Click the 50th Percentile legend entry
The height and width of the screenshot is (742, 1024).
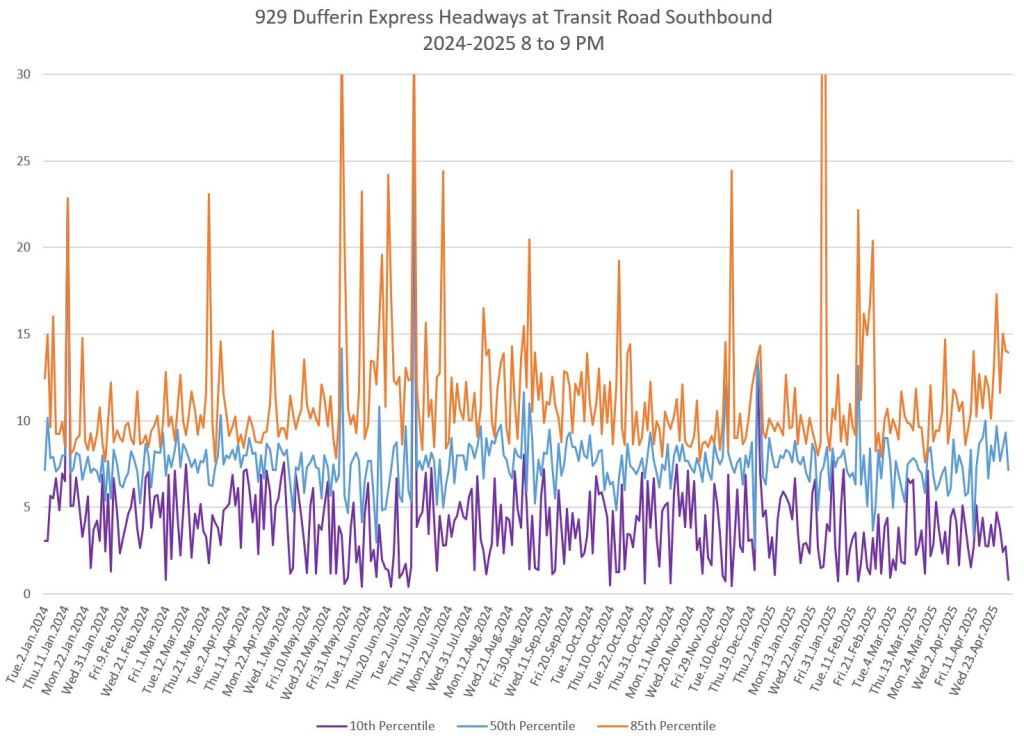(534, 725)
